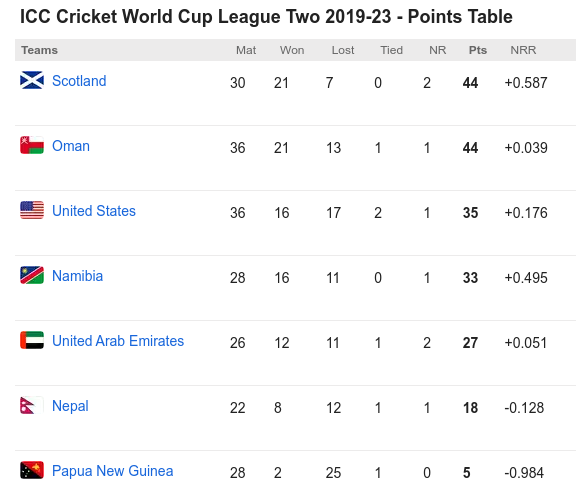Select the NRR column header
The image size is (576, 495).
click(523, 50)
